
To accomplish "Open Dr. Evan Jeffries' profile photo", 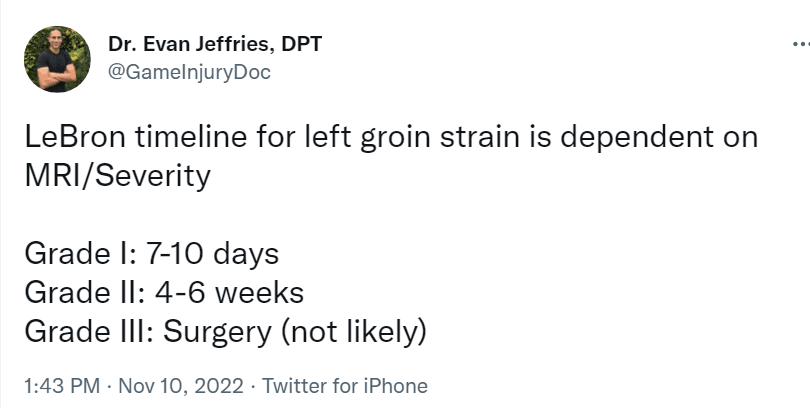I will pyautogui.click(x=57, y=59).
